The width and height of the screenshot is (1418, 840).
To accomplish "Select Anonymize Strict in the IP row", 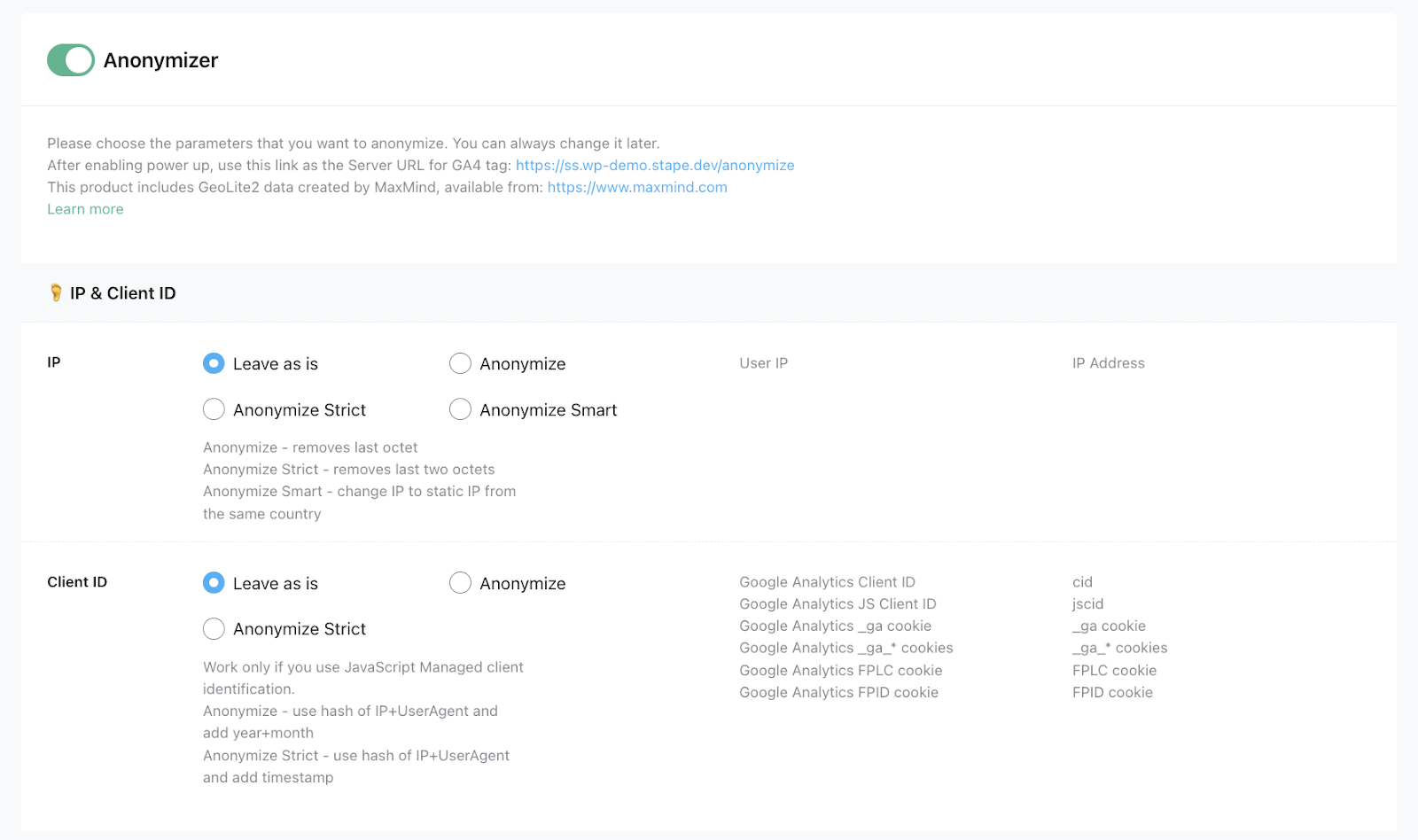I will coord(214,409).
